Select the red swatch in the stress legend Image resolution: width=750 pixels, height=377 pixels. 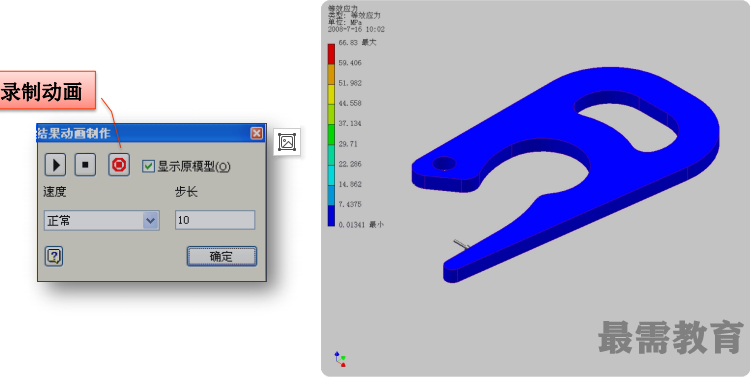pyautogui.click(x=331, y=54)
